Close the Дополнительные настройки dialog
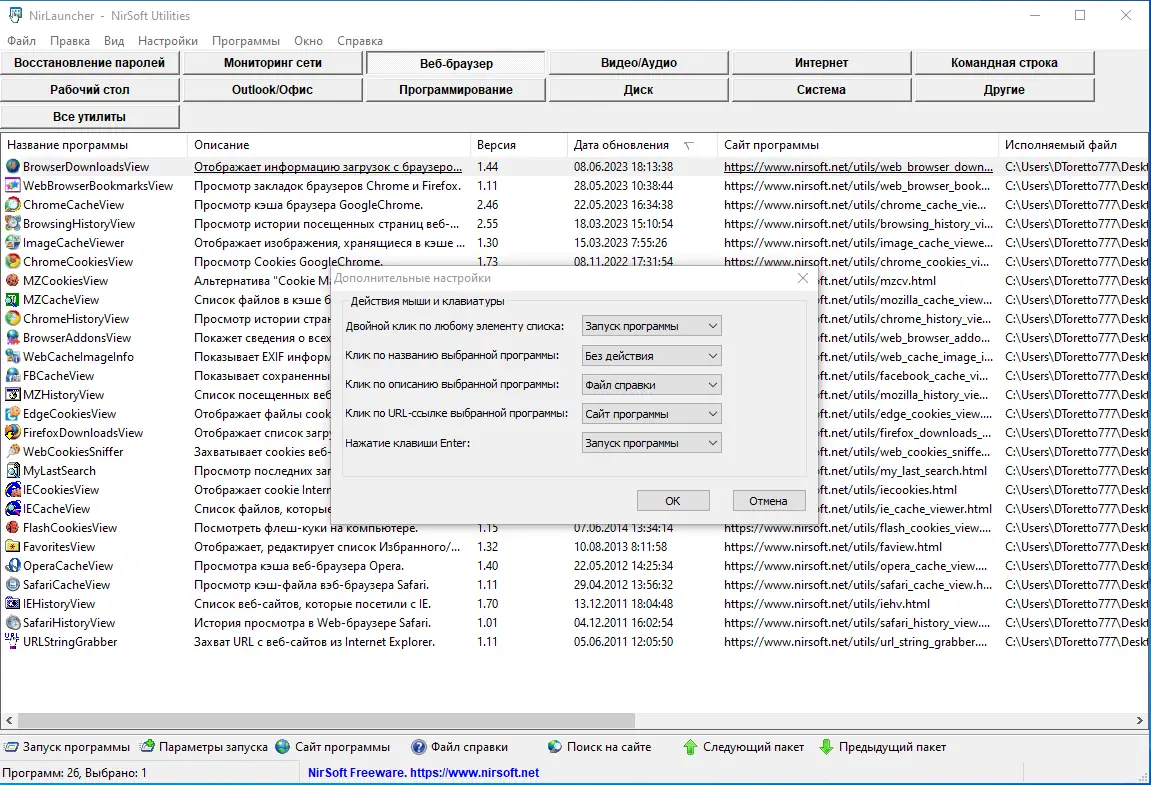This screenshot has width=1151, height=785. tap(802, 278)
